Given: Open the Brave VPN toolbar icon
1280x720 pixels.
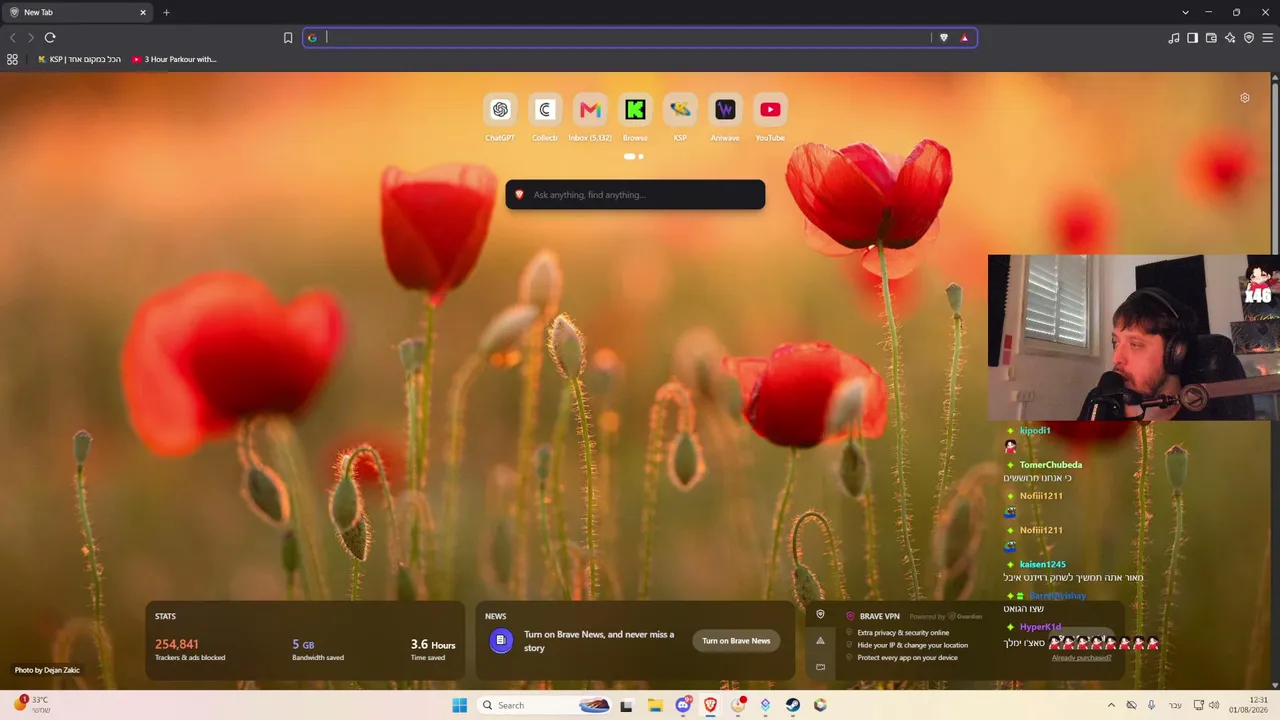Looking at the screenshot, I should [x=1249, y=38].
